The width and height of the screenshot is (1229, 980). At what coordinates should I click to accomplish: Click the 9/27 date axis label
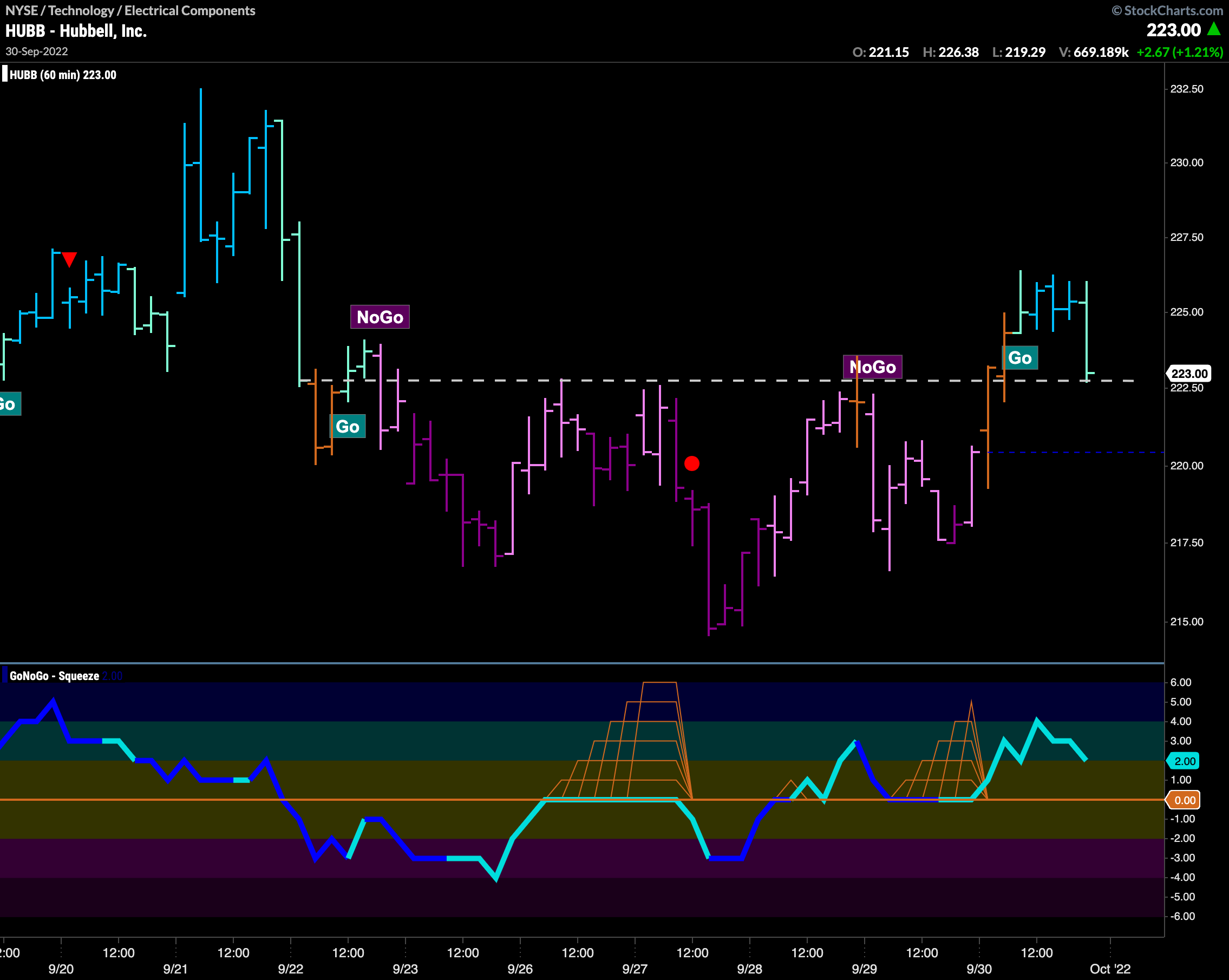(635, 969)
